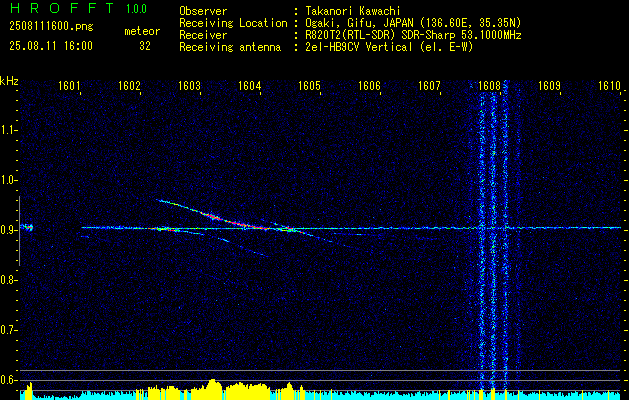Select the filename 2508111600.png
The width and height of the screenshot is (629, 400).
pos(51,27)
